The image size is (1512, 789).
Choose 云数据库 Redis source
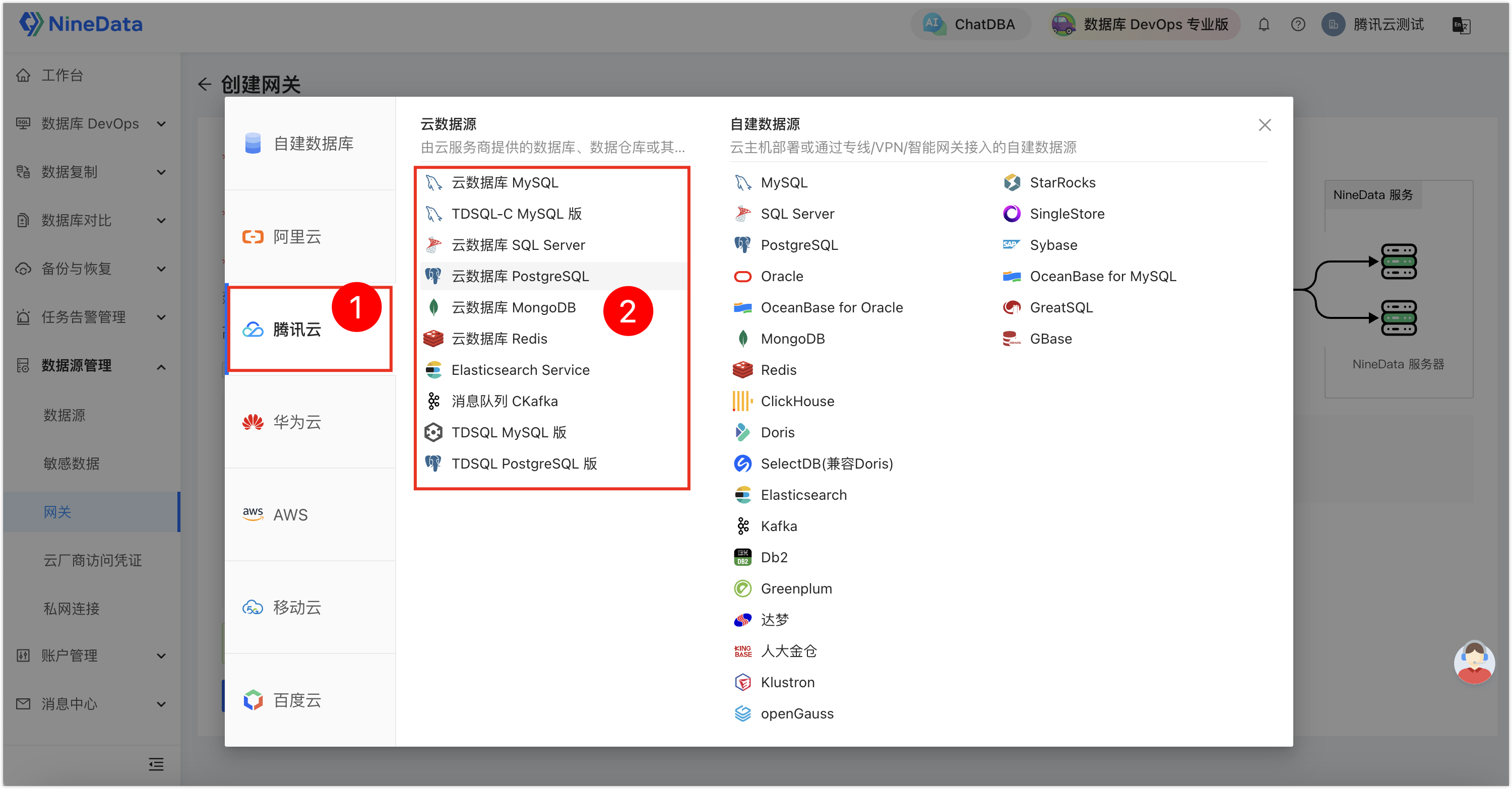pyautogui.click(x=553, y=339)
